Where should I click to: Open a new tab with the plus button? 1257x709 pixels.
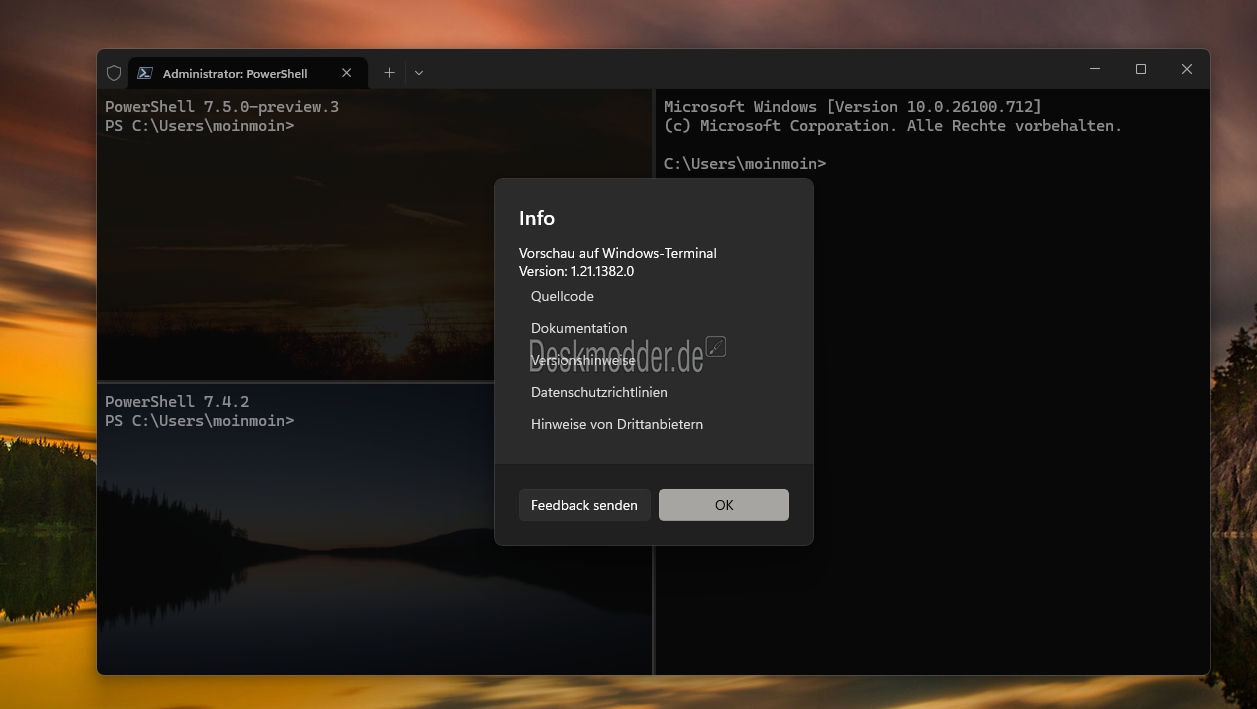(x=389, y=73)
